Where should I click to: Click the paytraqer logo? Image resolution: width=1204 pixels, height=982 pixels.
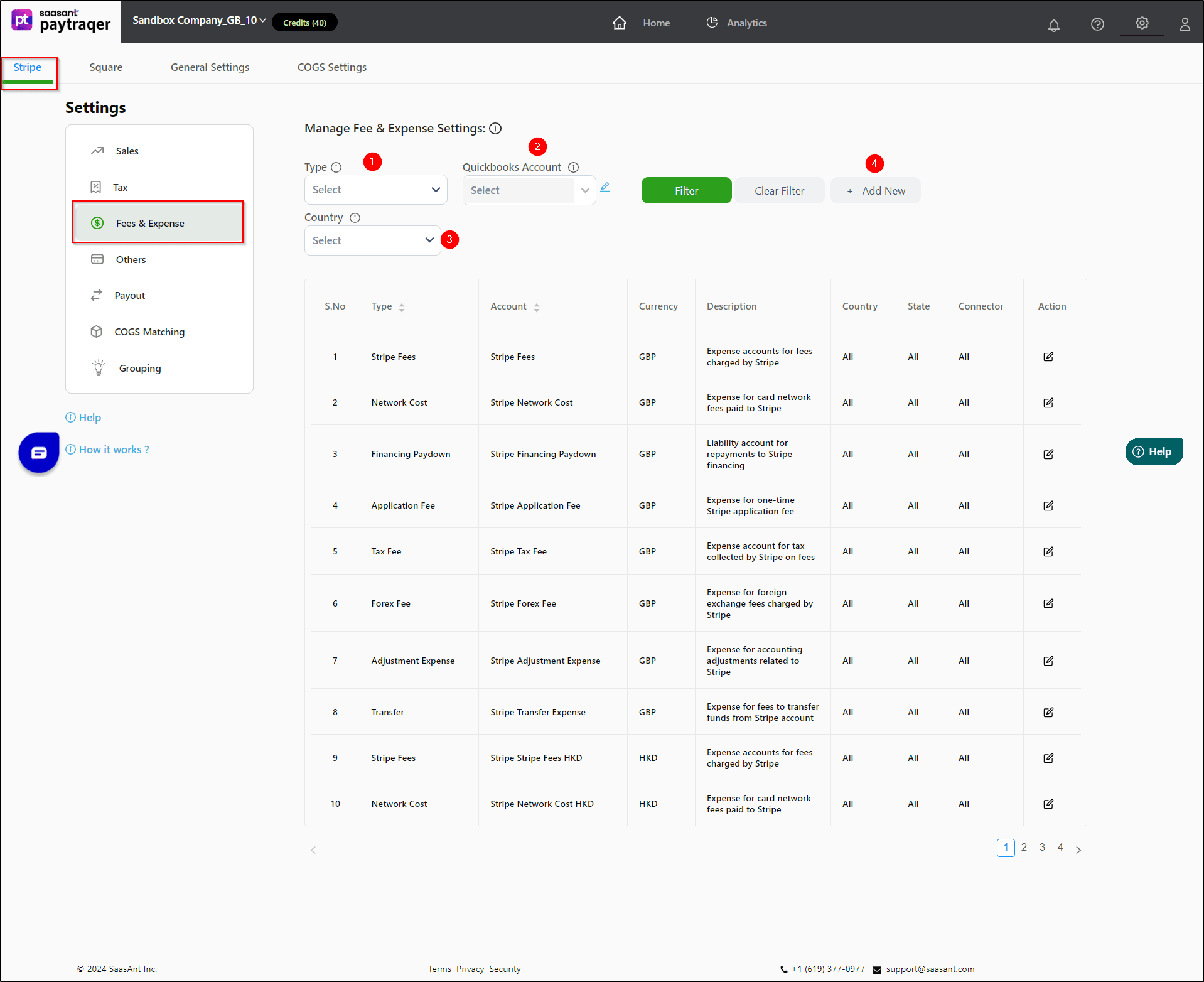61,21
